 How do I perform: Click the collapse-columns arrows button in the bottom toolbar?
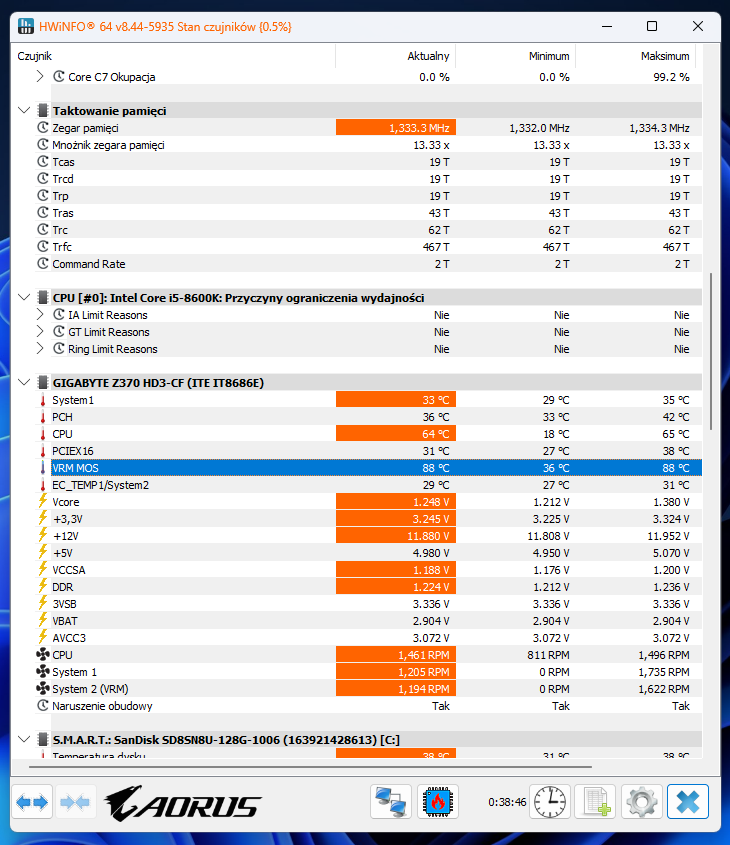(x=75, y=802)
